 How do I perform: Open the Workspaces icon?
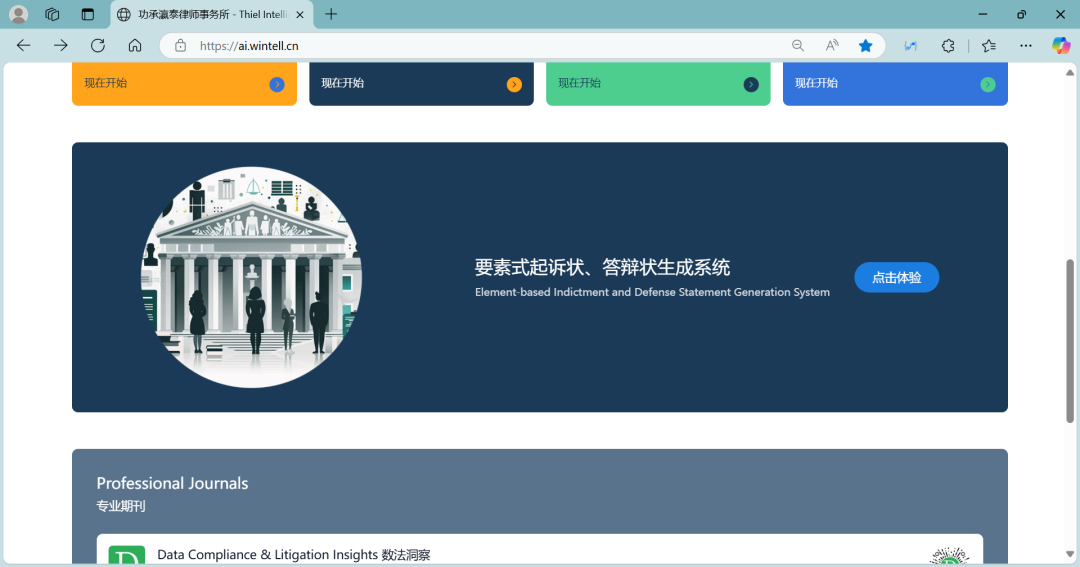pos(53,14)
